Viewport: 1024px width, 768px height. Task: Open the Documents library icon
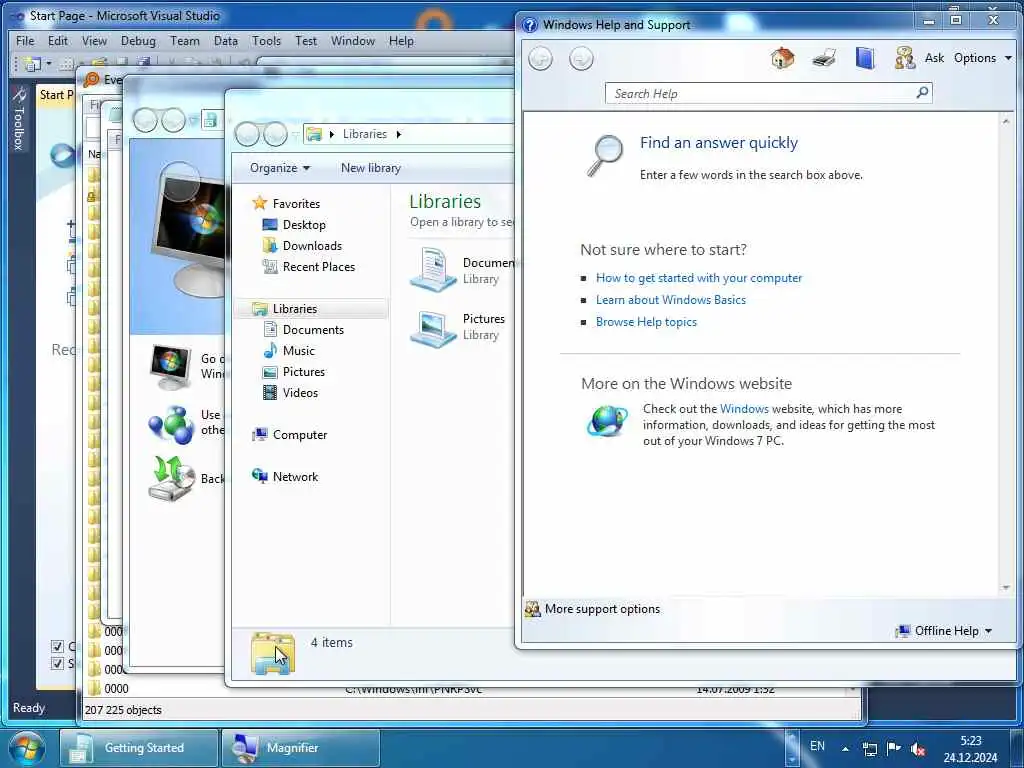(x=433, y=269)
